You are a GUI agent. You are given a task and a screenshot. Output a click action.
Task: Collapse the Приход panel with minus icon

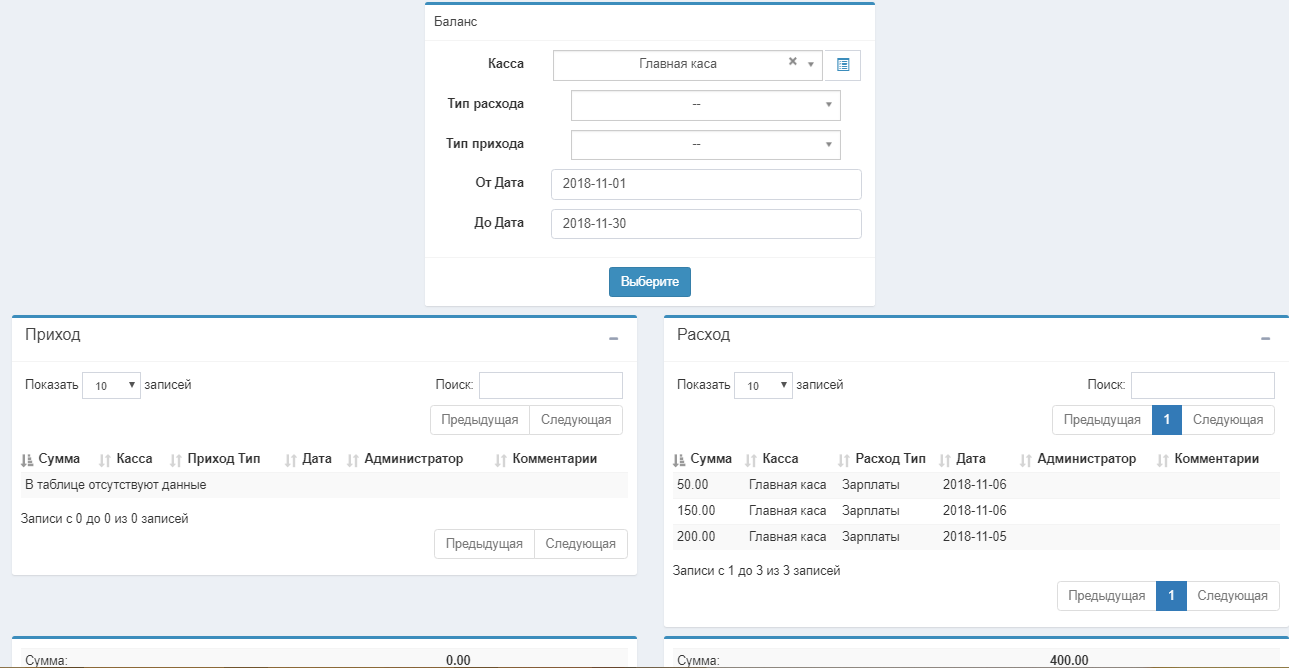(x=613, y=339)
